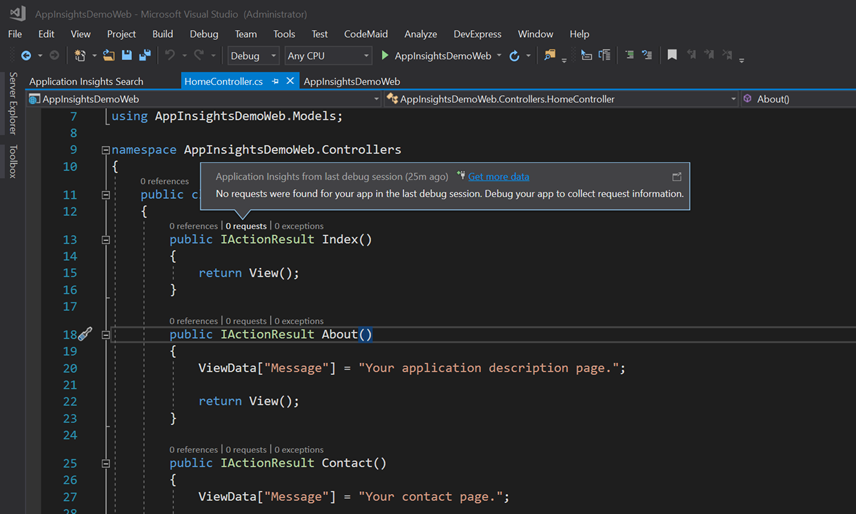Click the Open File folder icon

(109, 56)
